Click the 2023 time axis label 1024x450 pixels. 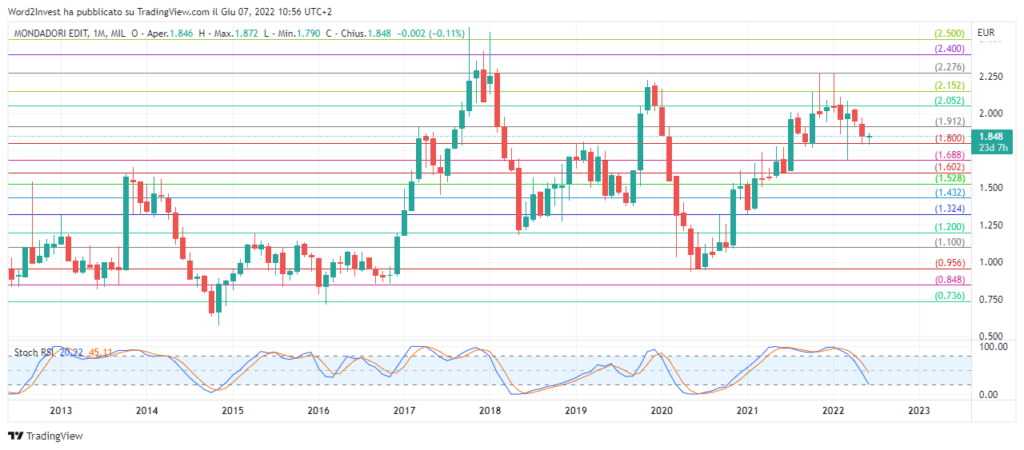[x=918, y=410]
